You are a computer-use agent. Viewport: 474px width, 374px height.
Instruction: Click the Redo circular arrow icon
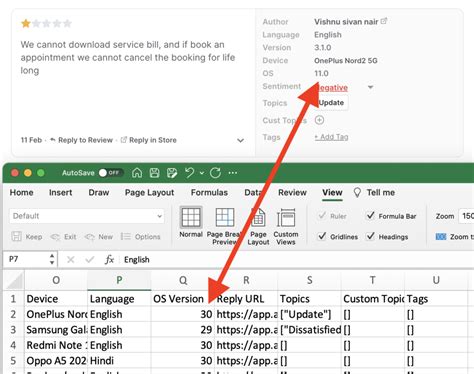point(215,173)
